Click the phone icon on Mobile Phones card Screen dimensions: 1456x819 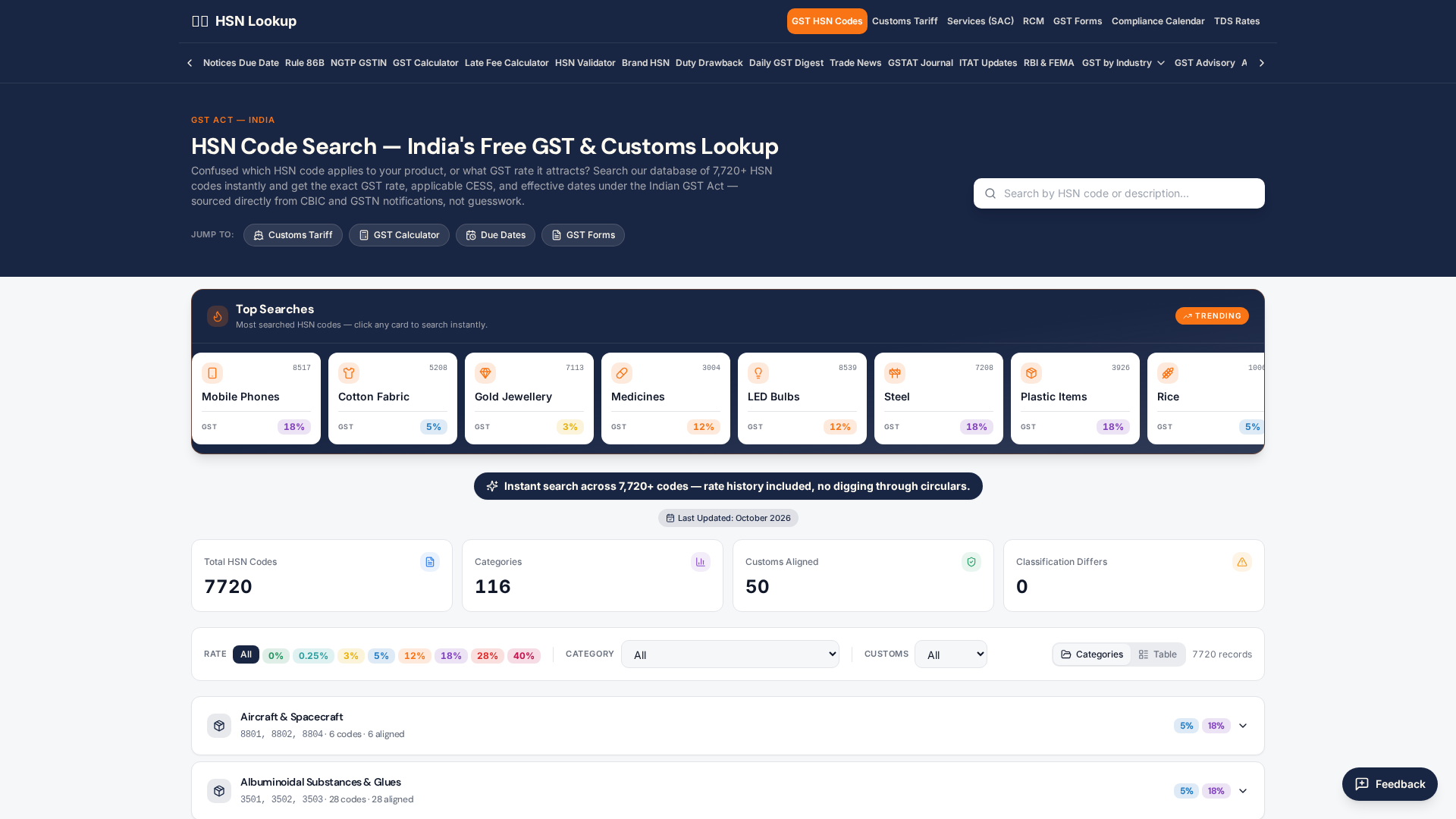click(x=212, y=373)
